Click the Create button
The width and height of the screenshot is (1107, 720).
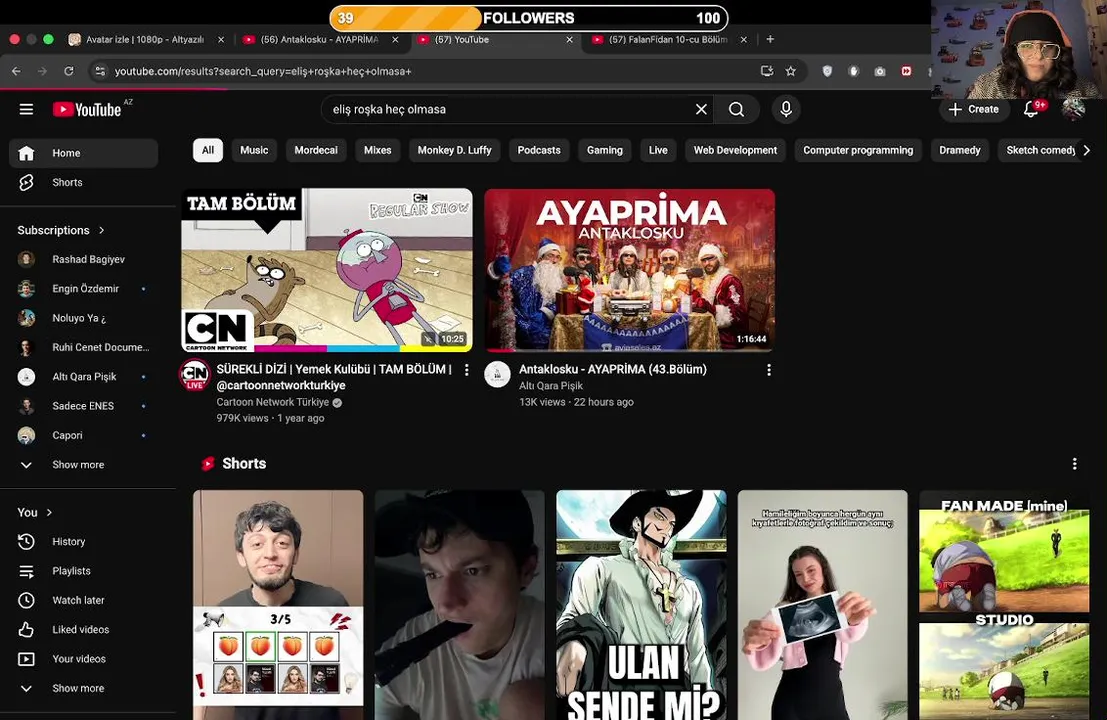[974, 109]
